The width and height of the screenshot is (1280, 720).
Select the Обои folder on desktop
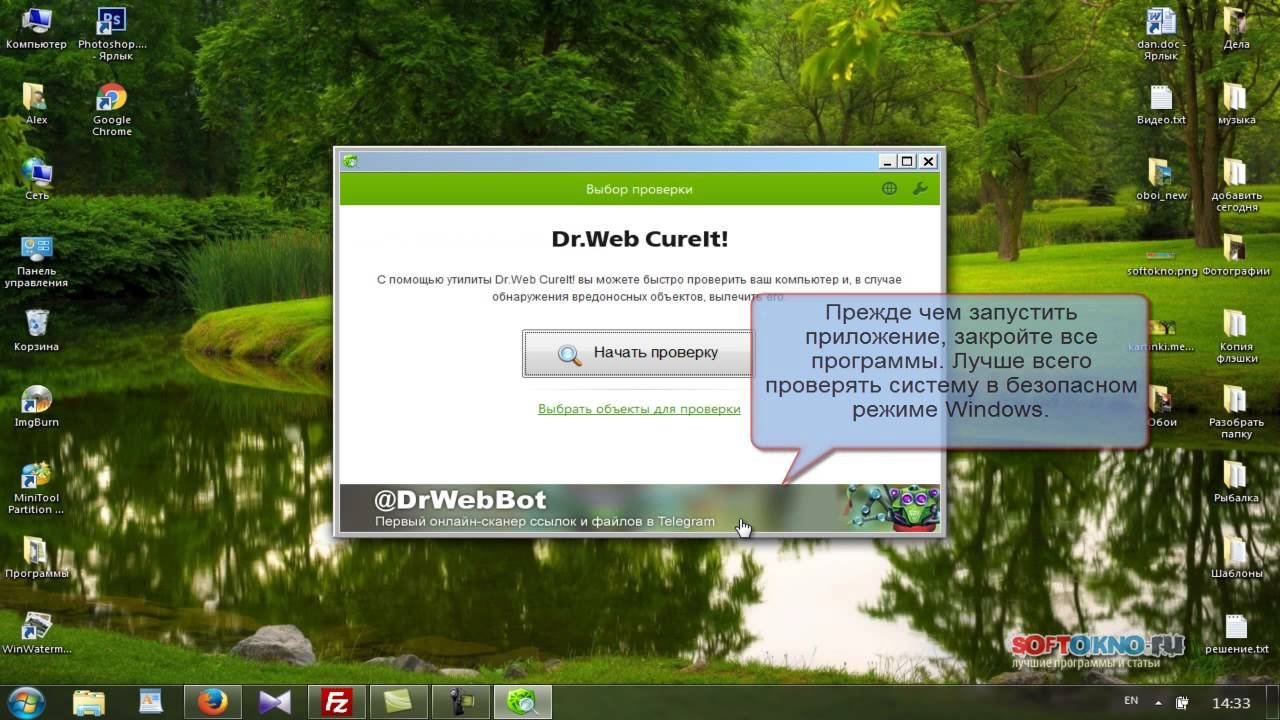click(1161, 406)
